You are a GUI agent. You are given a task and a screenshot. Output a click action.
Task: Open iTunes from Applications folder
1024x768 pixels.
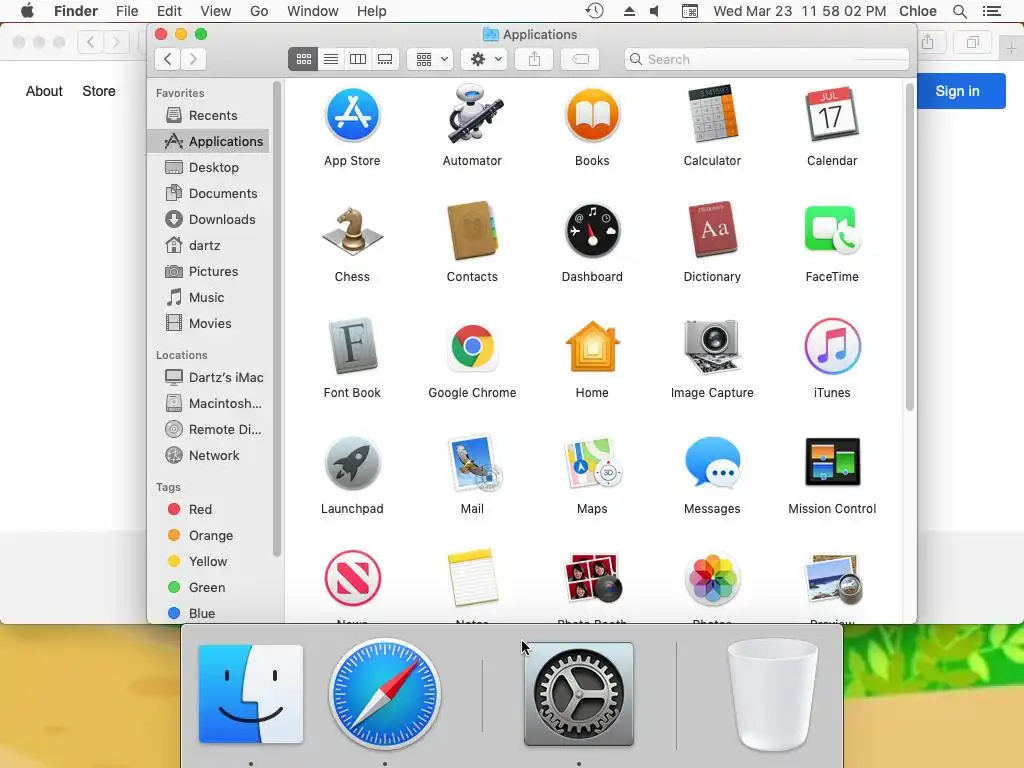pyautogui.click(x=832, y=347)
